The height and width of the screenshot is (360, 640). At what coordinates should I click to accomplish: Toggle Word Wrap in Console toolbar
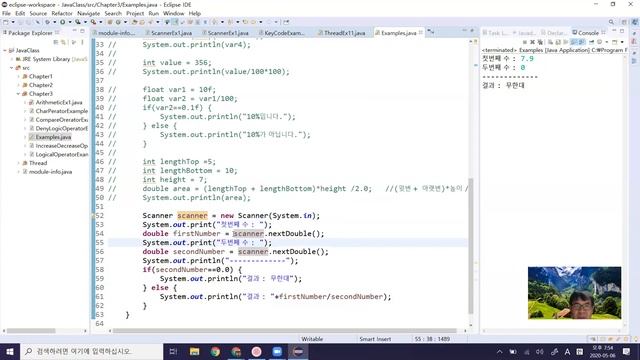pos(565,42)
